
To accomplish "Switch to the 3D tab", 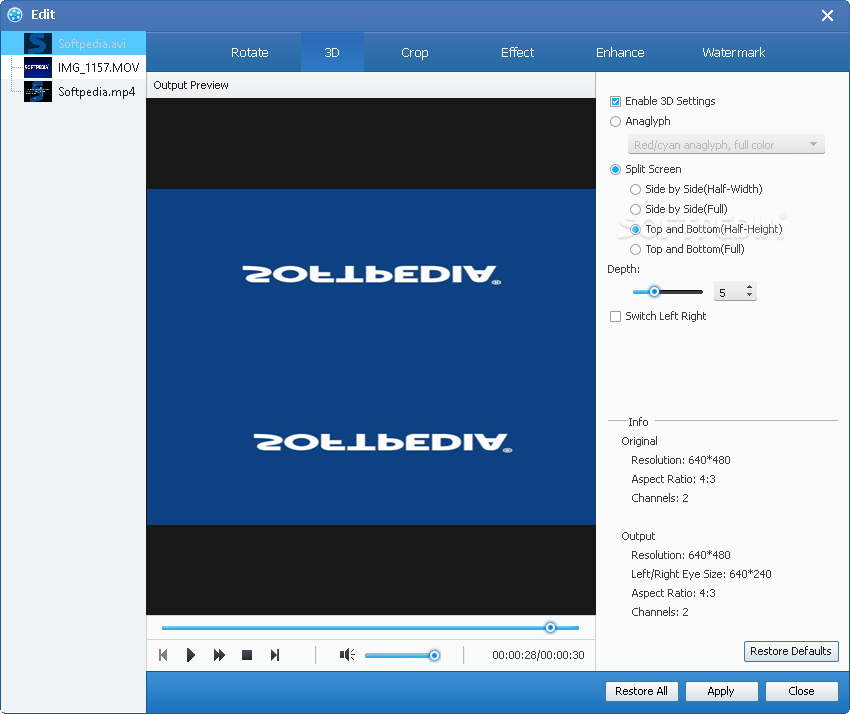I will pyautogui.click(x=332, y=53).
